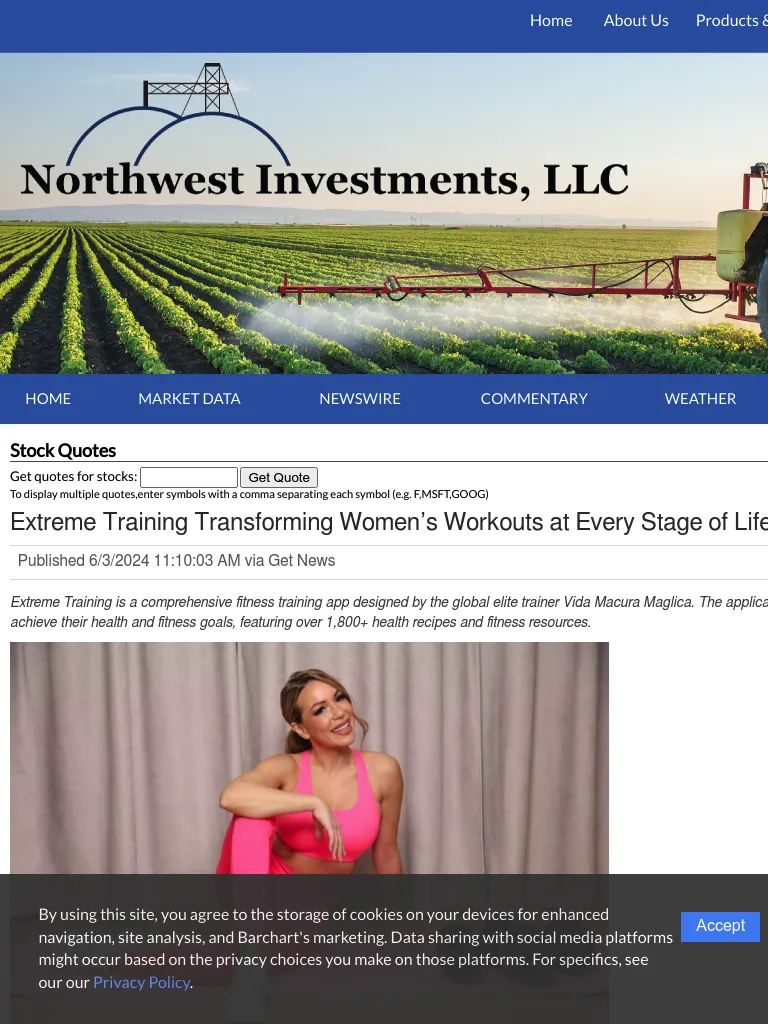Go to the WEATHER section
The image size is (768, 1024).
pos(700,398)
